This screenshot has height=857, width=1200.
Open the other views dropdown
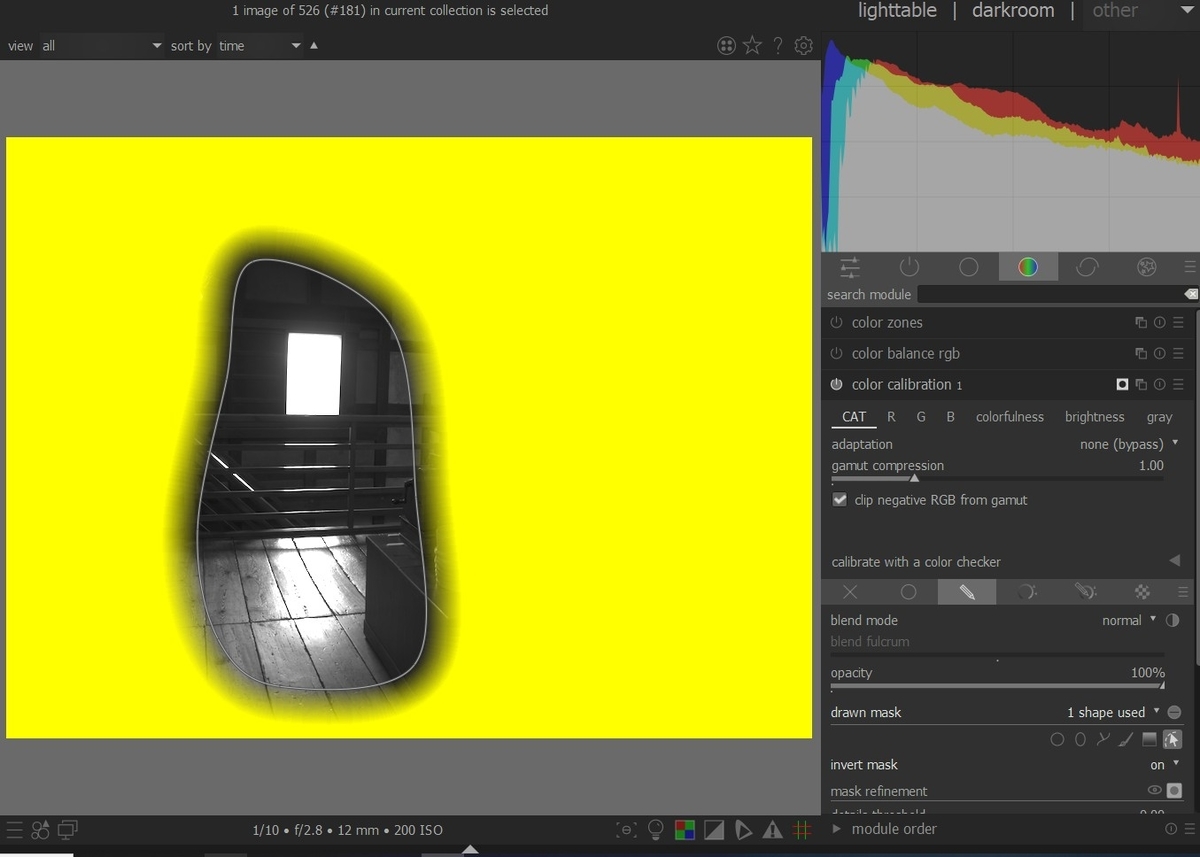click(1138, 11)
